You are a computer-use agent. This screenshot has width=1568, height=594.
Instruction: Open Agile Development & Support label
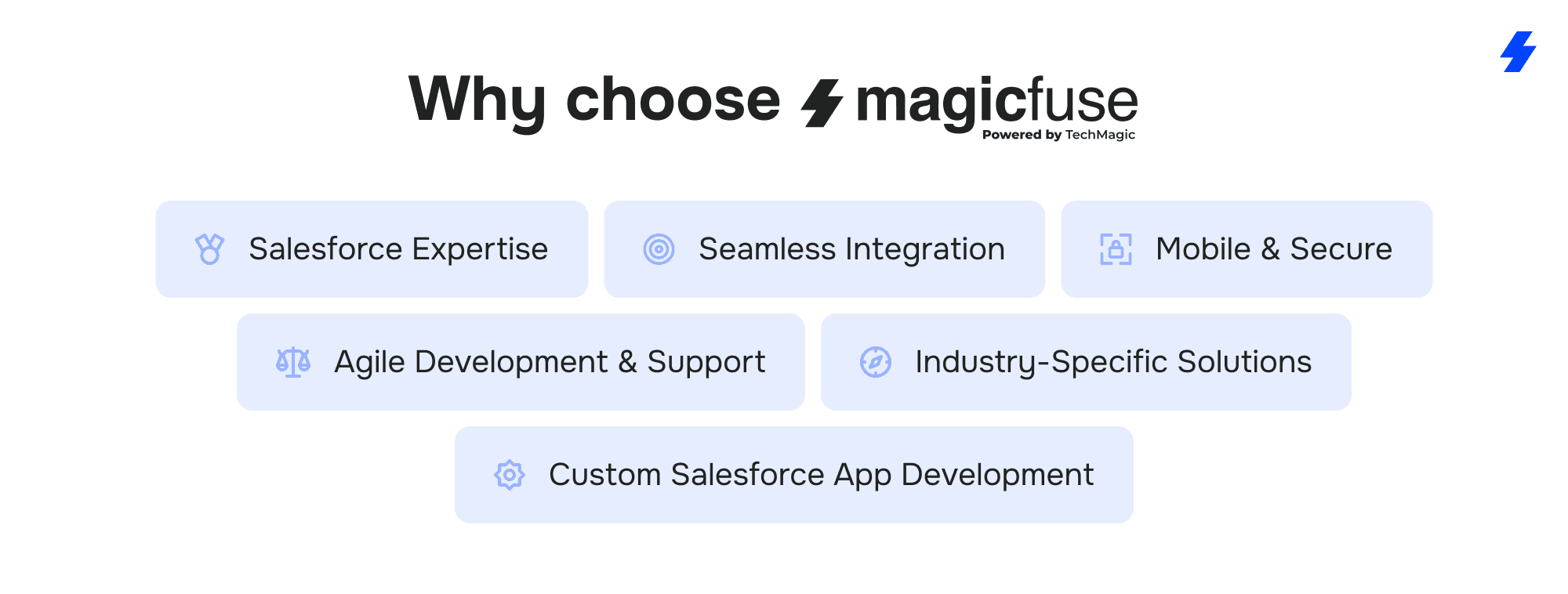550,362
